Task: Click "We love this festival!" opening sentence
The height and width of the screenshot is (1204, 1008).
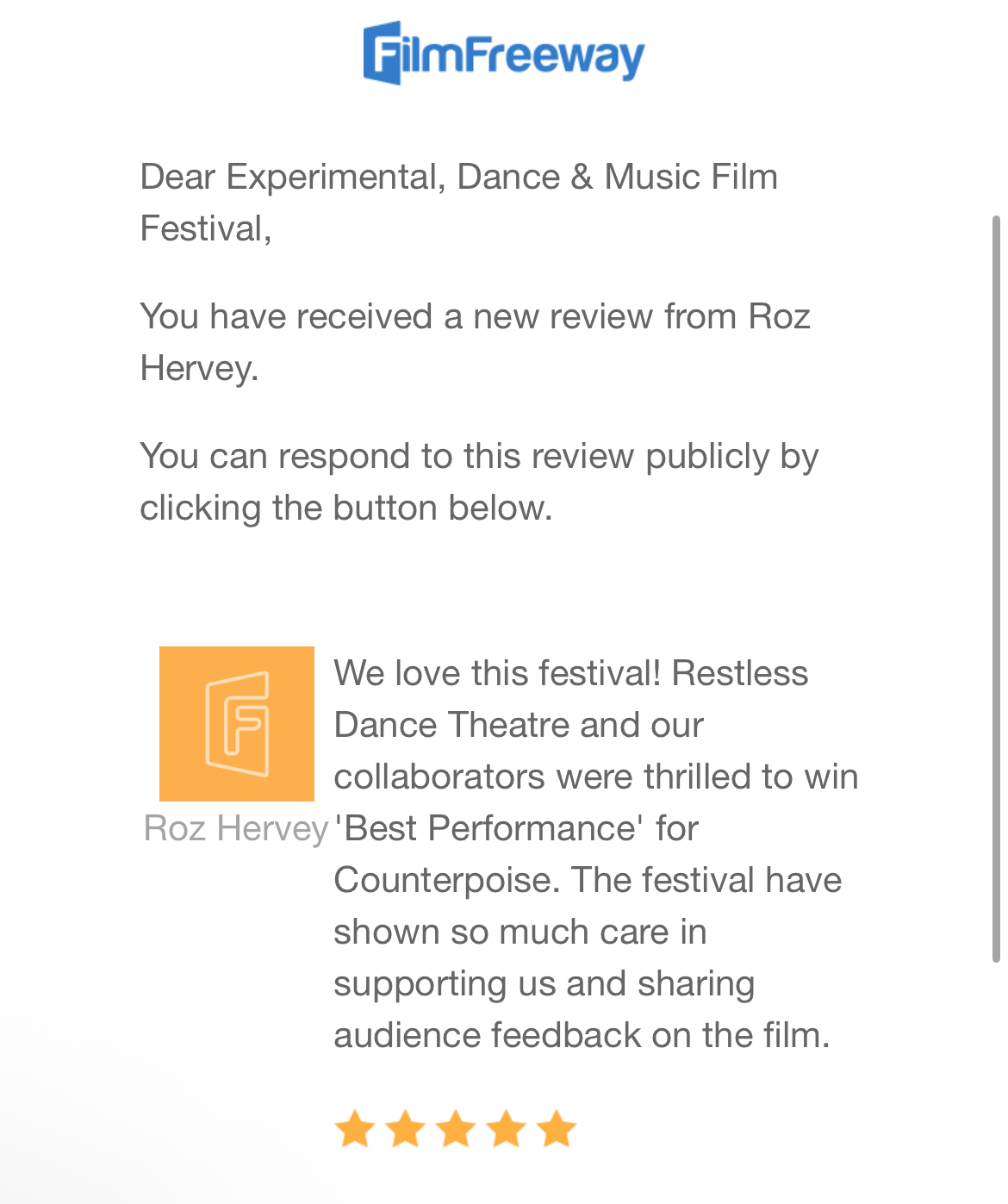Action: coord(497,673)
